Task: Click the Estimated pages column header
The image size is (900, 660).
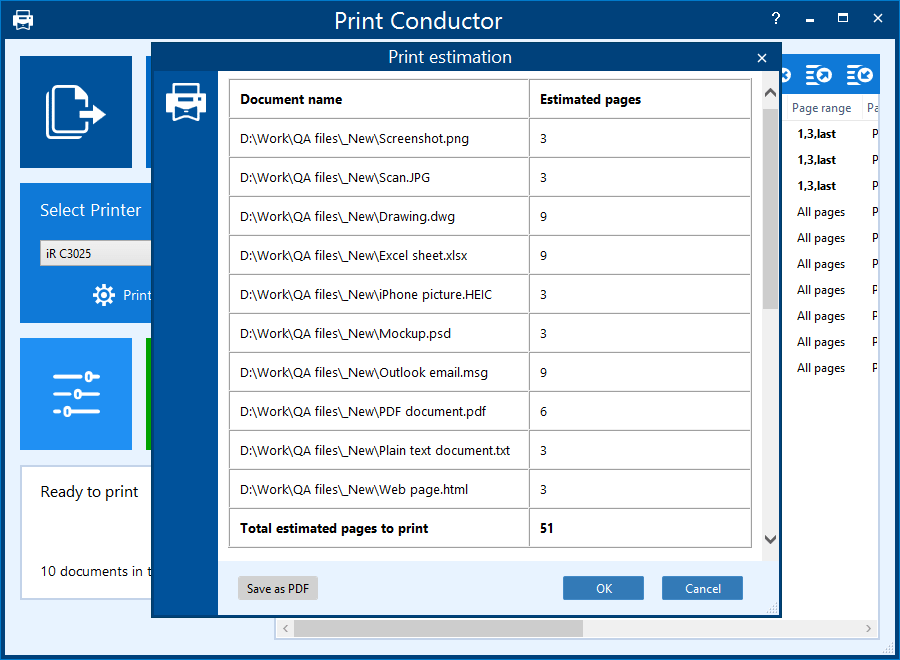Action: pyautogui.click(x=590, y=99)
